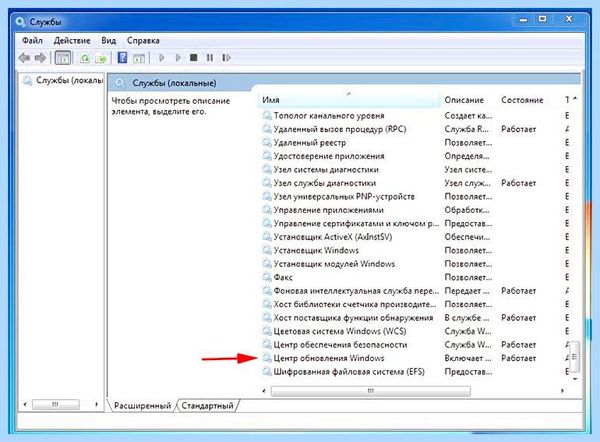Image resolution: width=600 pixels, height=442 pixels.
Task: Open the Действие menu
Action: pos(72,41)
